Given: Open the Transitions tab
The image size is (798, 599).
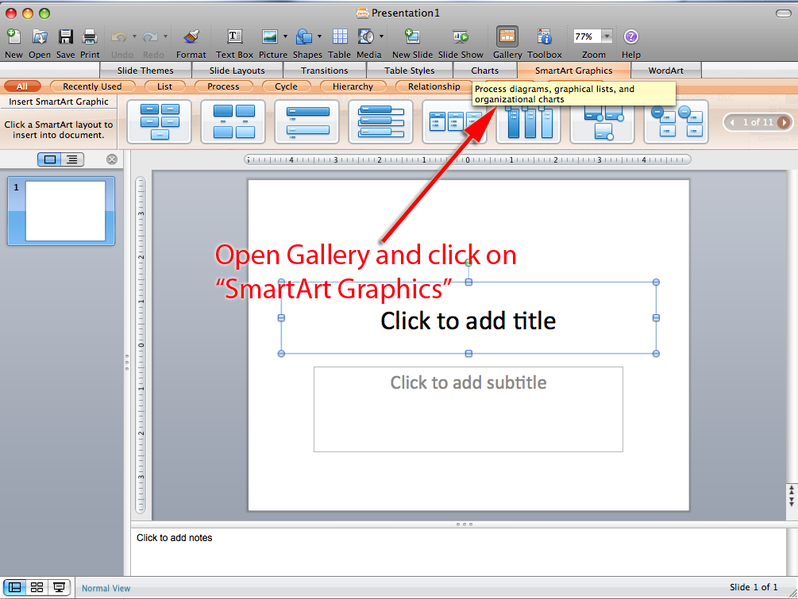Looking at the screenshot, I should tap(324, 71).
